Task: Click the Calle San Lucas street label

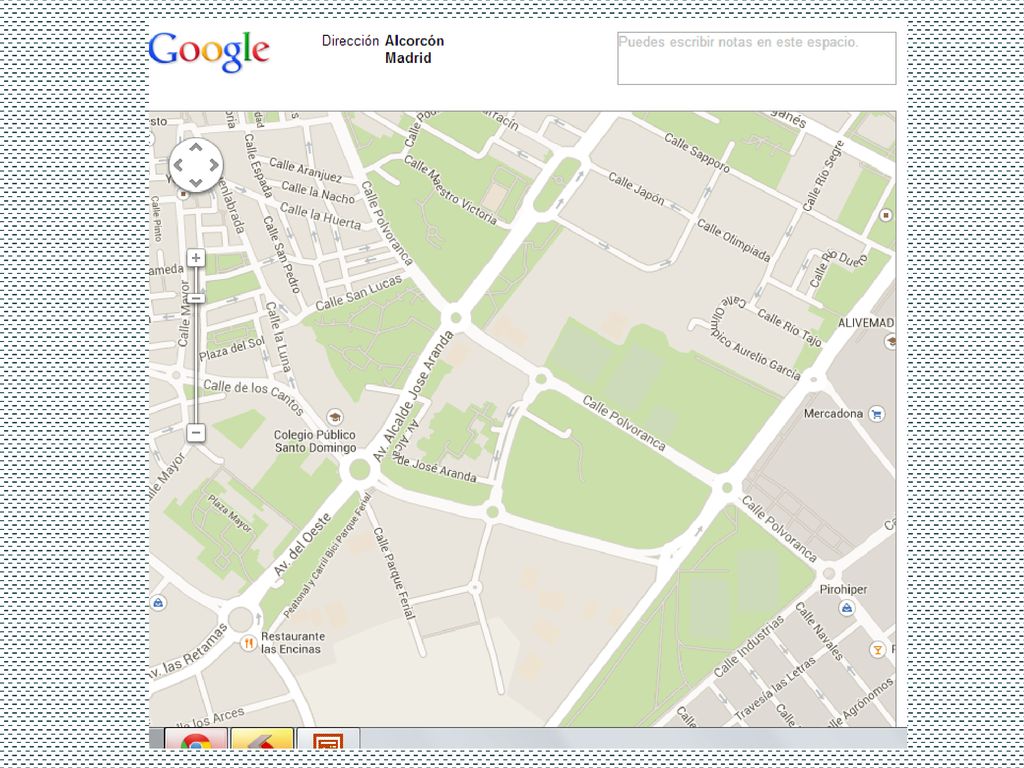Action: coord(359,293)
